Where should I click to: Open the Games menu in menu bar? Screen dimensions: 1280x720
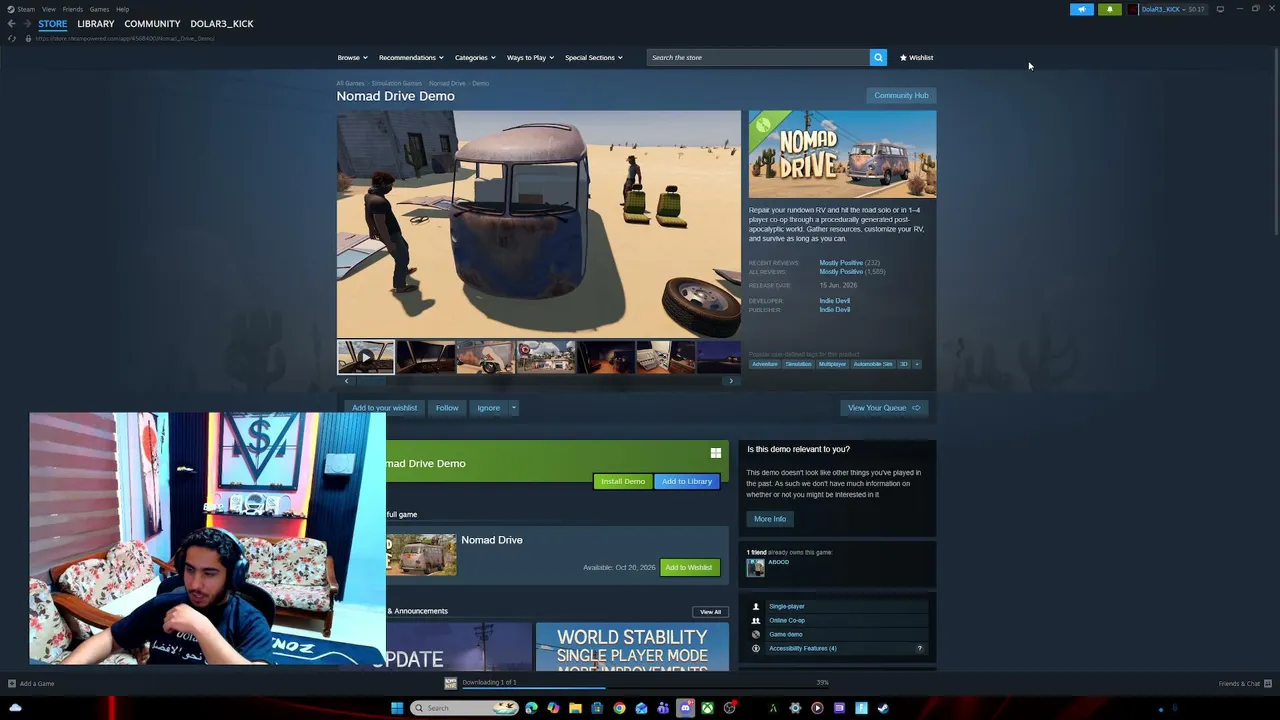coord(99,9)
